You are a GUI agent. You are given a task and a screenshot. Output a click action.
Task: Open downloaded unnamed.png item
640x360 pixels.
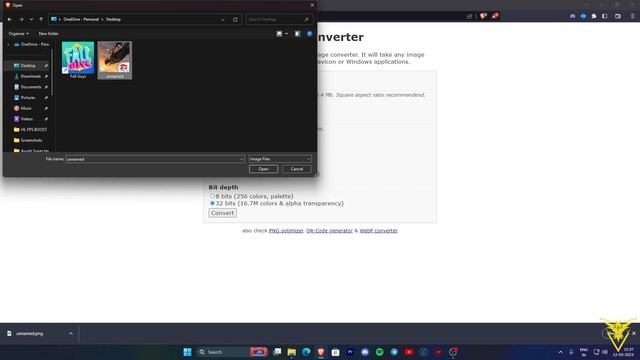click(x=30, y=333)
